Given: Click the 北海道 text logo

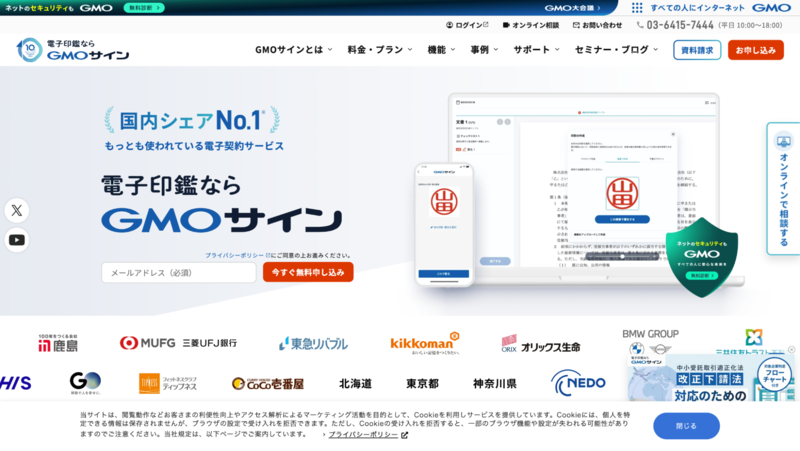Looking at the screenshot, I should [356, 384].
